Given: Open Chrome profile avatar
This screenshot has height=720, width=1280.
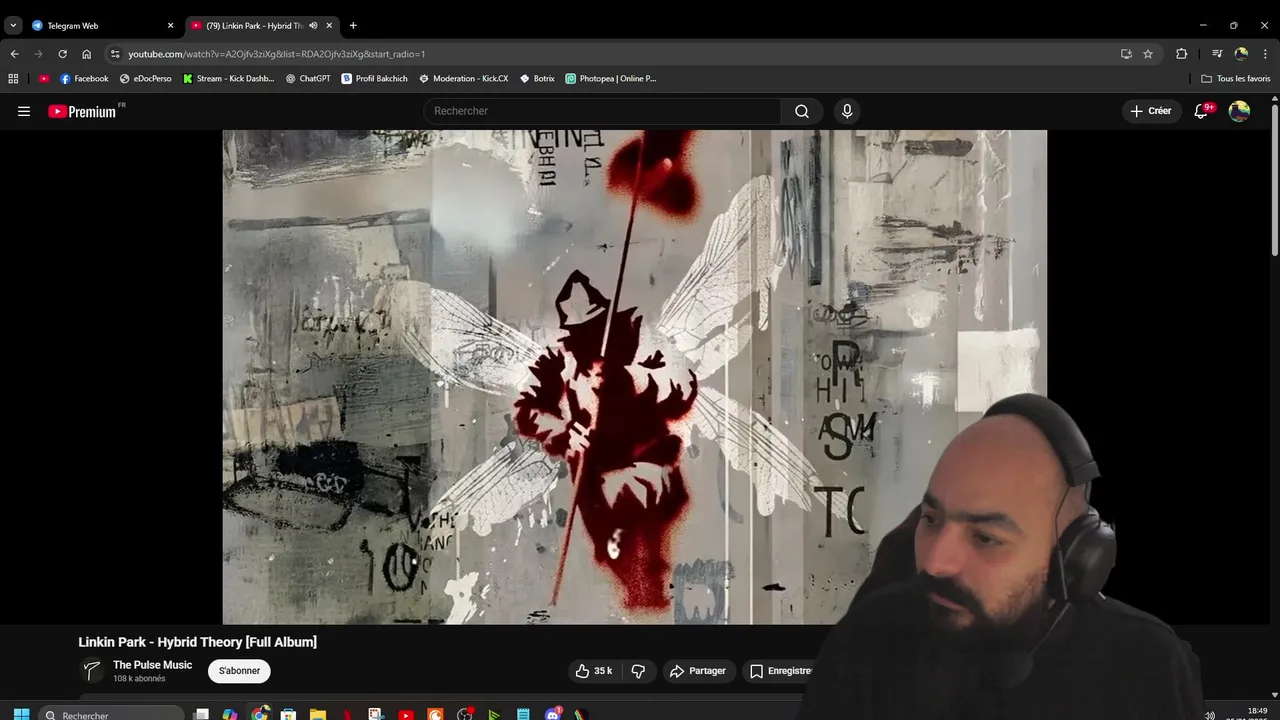Looking at the screenshot, I should (1241, 54).
